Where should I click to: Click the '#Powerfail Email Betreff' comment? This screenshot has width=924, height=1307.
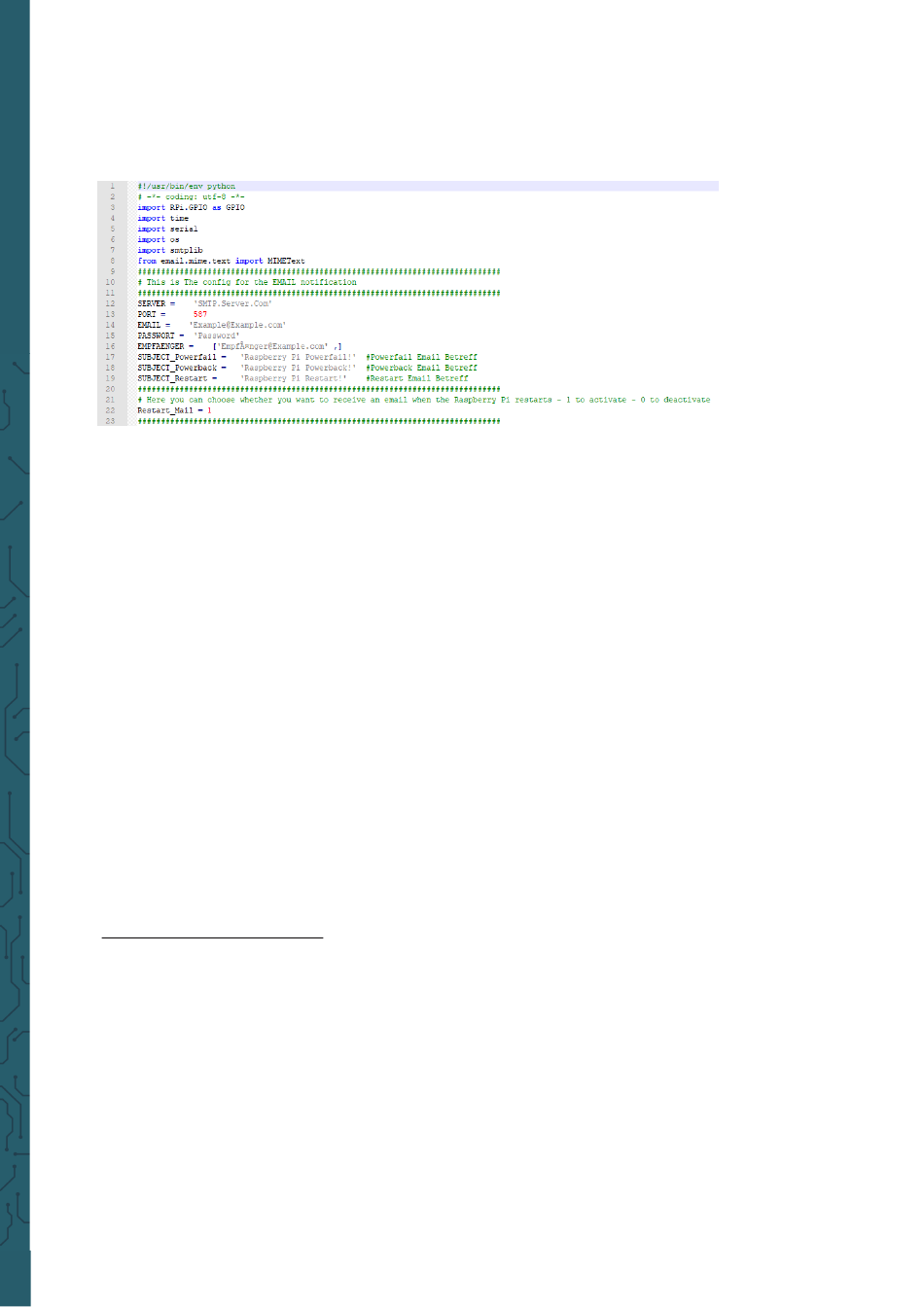422,357
